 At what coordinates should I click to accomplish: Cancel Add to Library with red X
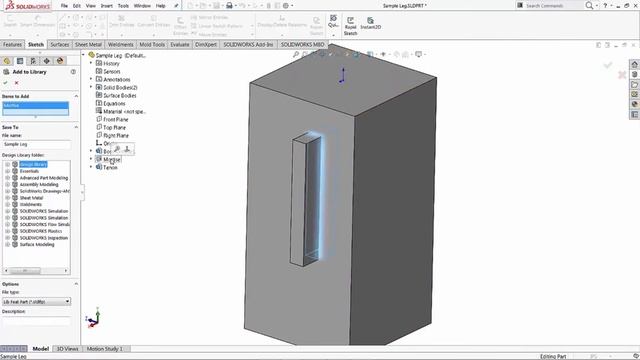click(17, 83)
